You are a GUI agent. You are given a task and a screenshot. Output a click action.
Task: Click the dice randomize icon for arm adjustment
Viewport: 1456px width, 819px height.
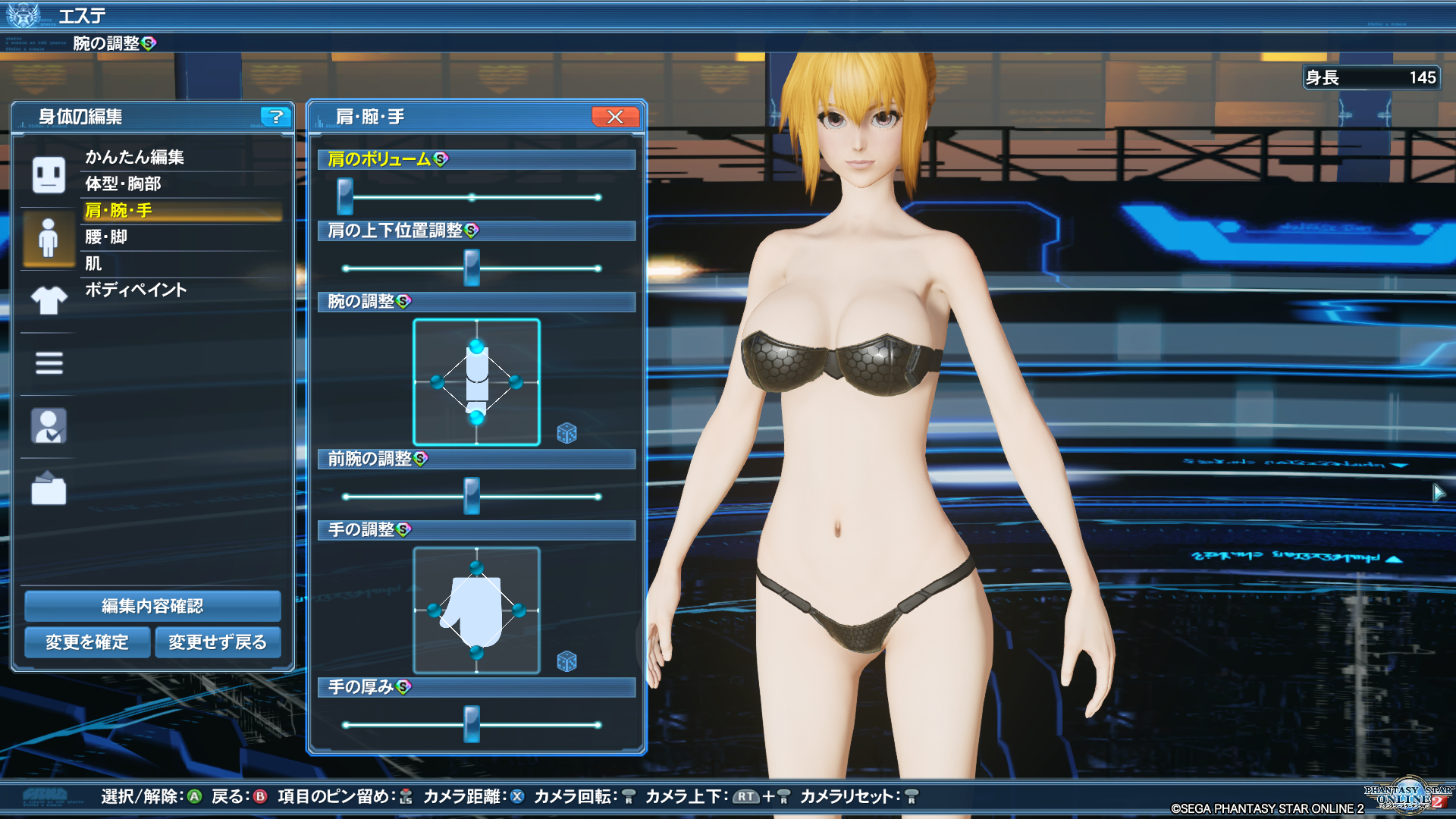tap(566, 433)
